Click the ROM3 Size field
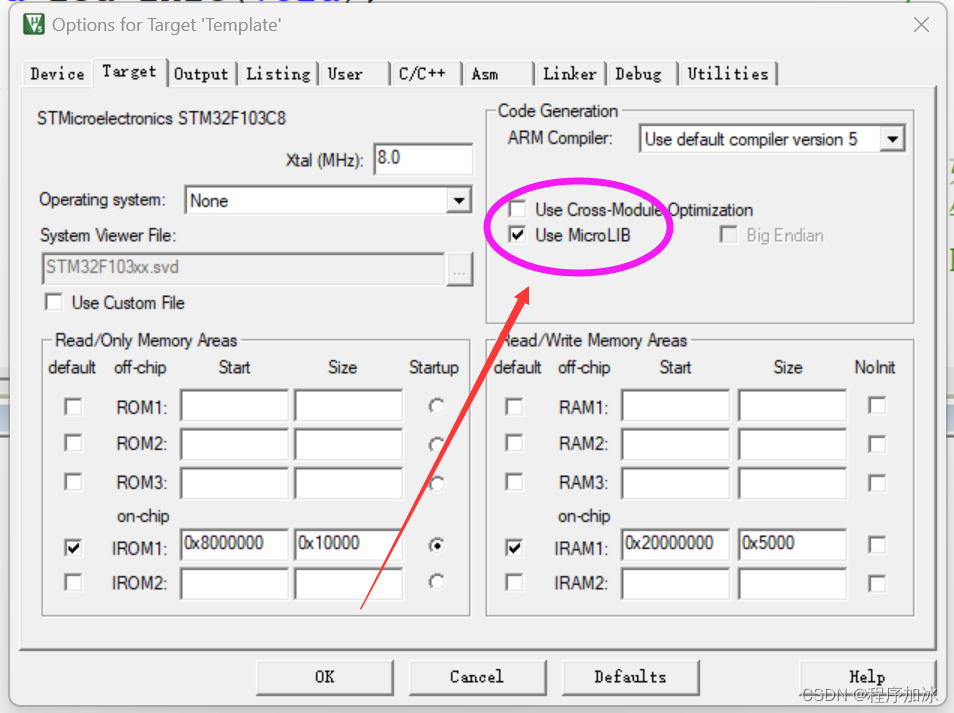 pyautogui.click(x=349, y=483)
